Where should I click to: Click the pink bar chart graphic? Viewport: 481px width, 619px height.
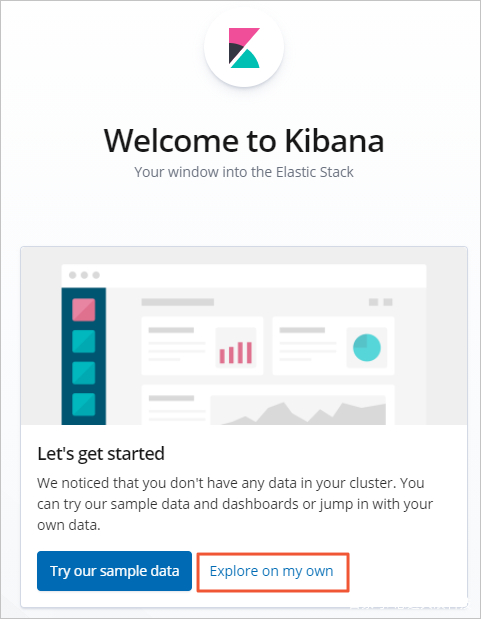click(236, 352)
